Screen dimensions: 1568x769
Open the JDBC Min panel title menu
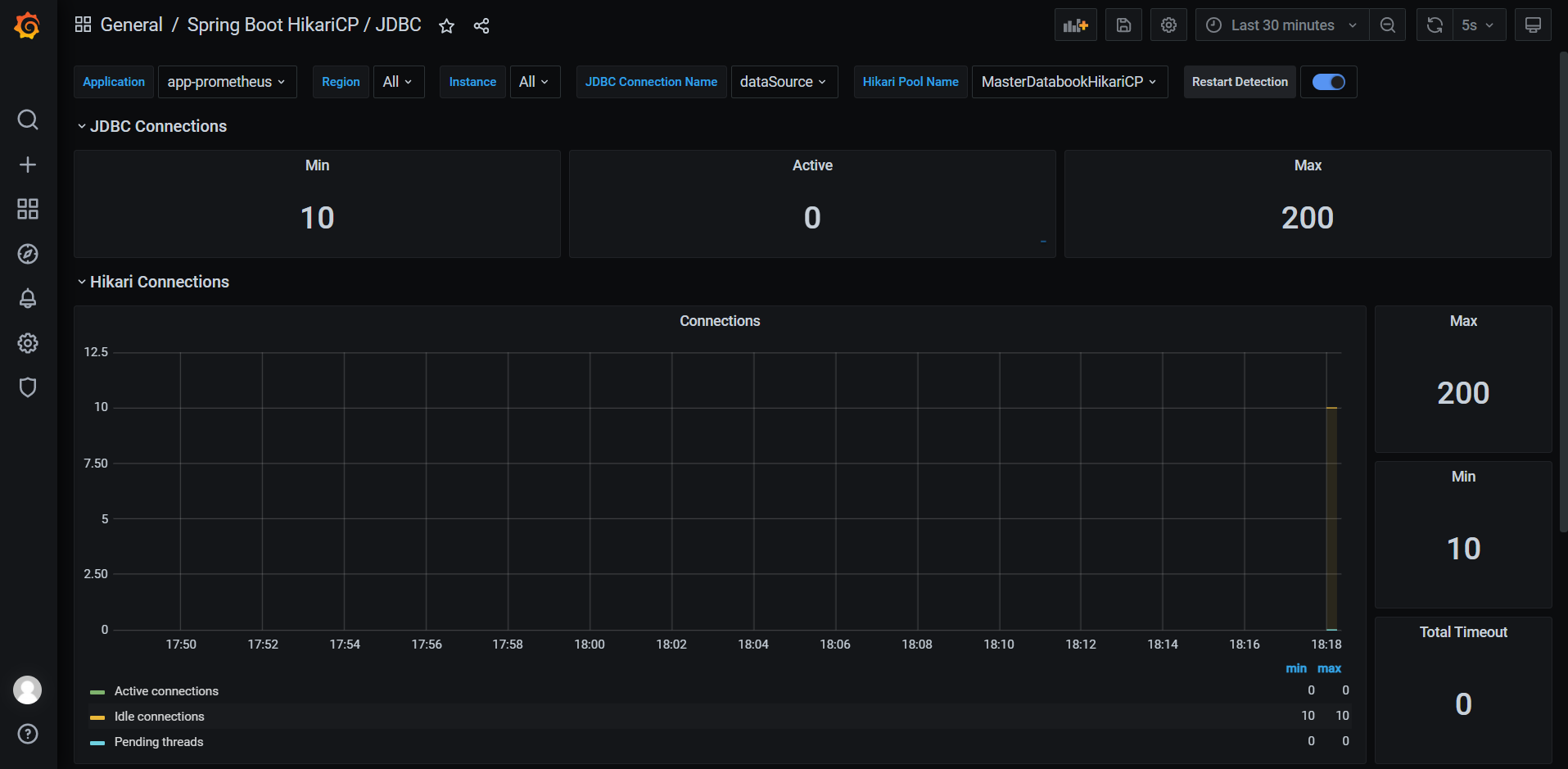[317, 165]
